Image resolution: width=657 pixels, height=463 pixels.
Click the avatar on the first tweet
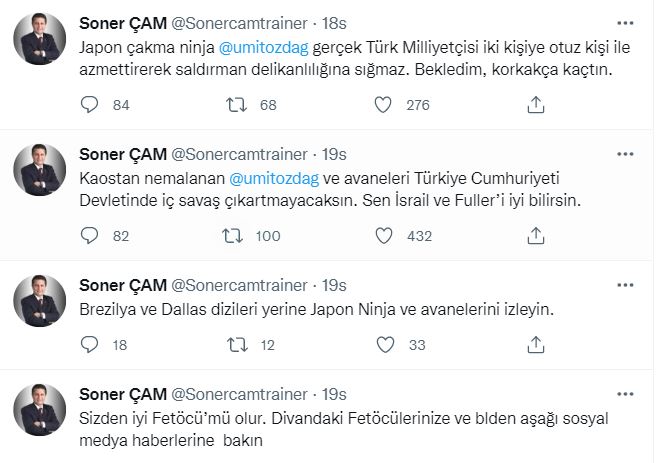click(x=40, y=40)
